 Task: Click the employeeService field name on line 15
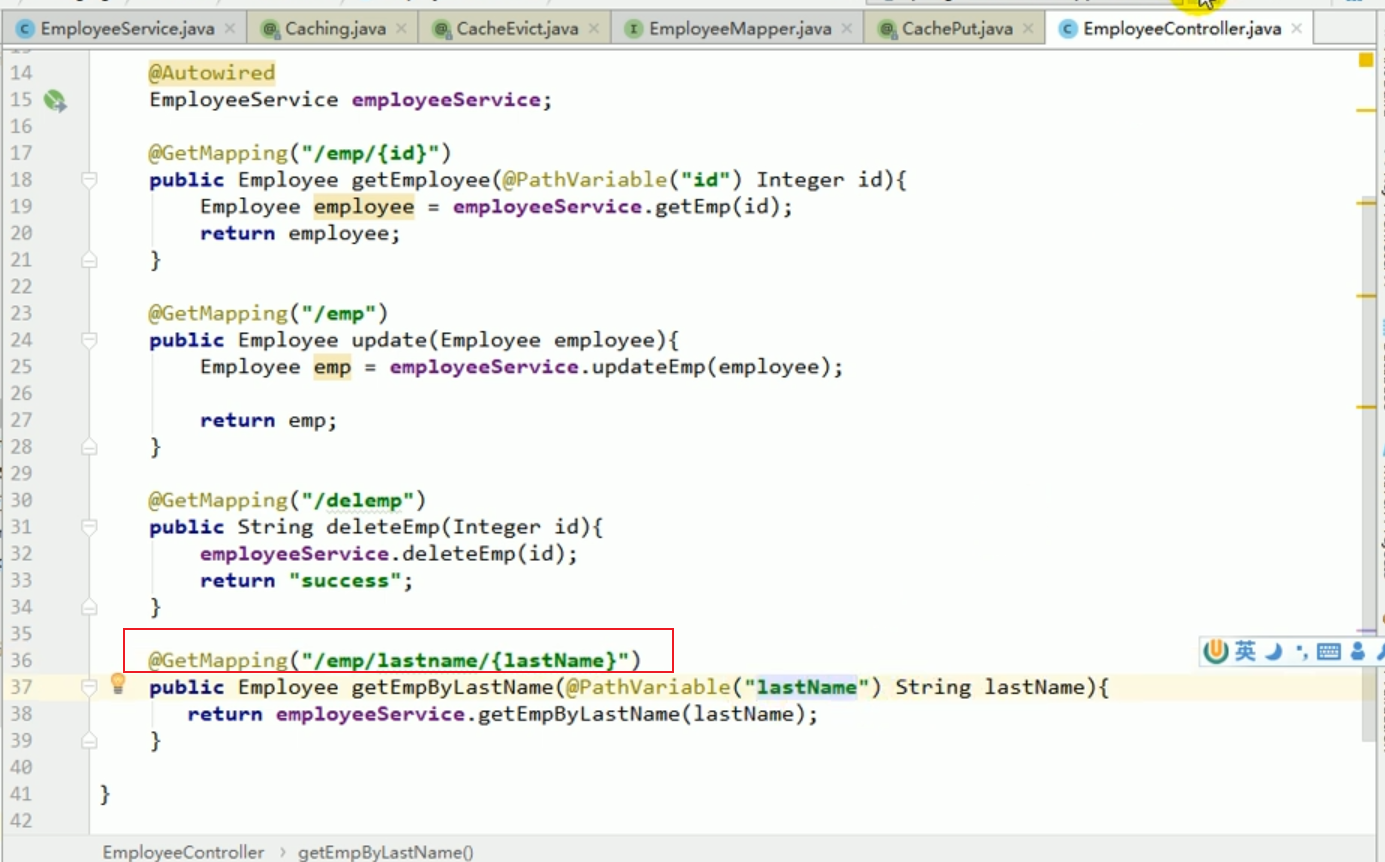[x=446, y=100]
